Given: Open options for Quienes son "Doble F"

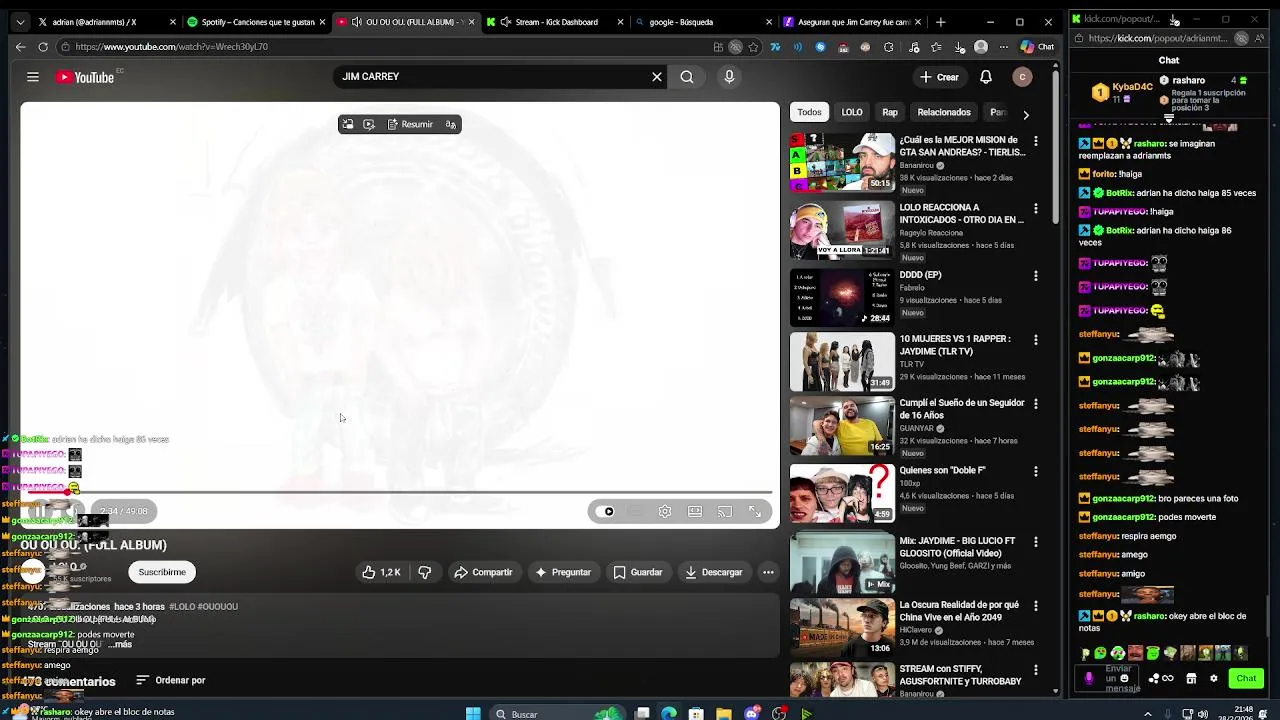Looking at the screenshot, I should pyautogui.click(x=1036, y=471).
